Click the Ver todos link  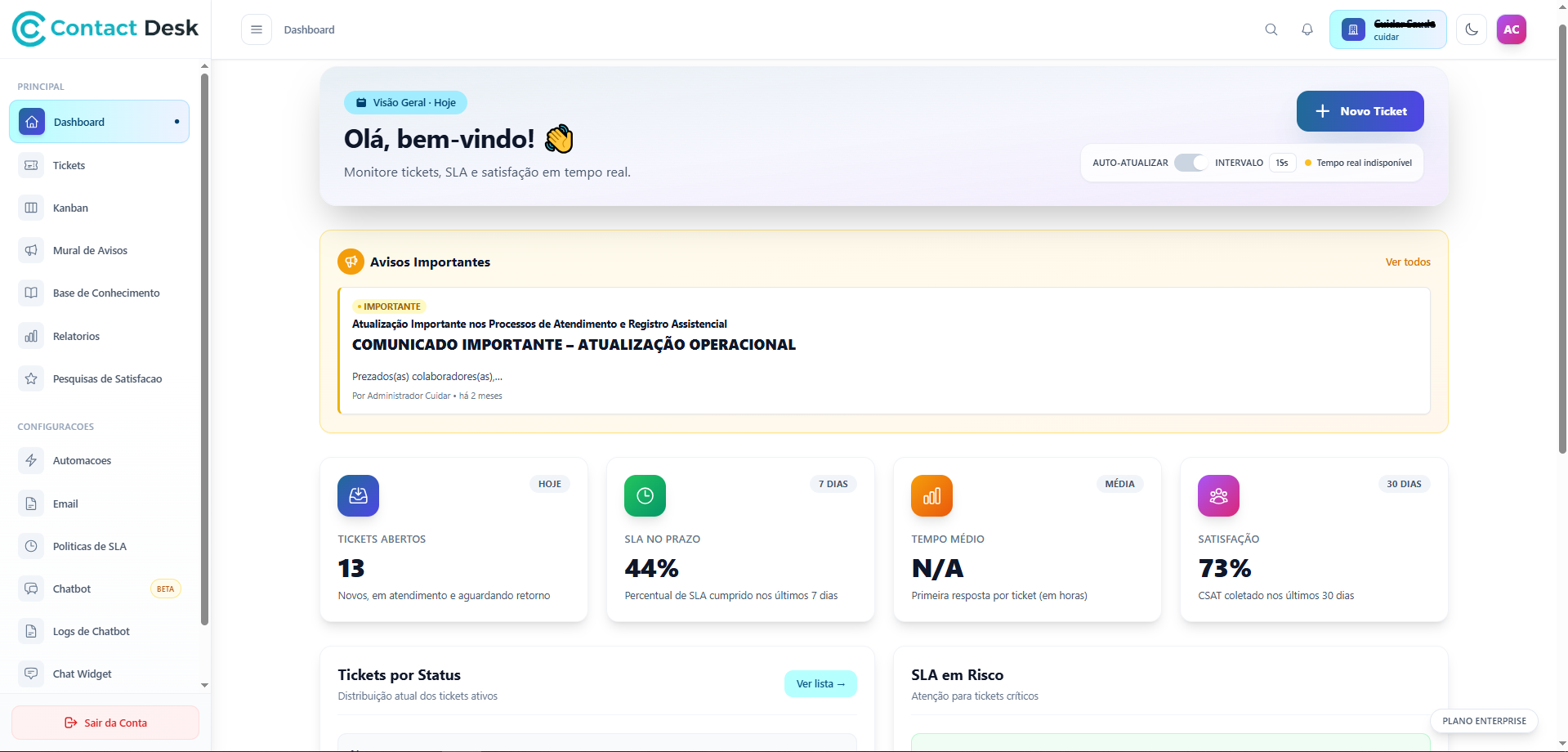pos(1407,262)
